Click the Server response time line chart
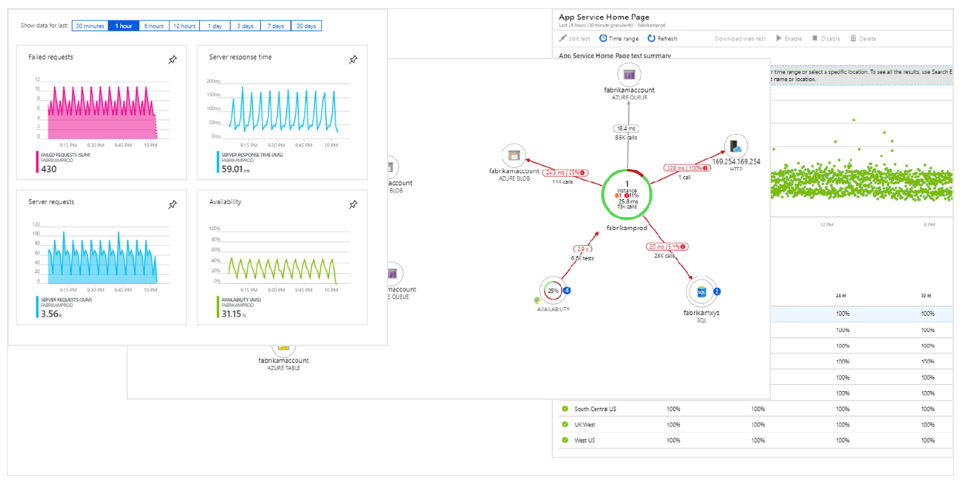Image resolution: width=960 pixels, height=484 pixels. tap(283, 108)
